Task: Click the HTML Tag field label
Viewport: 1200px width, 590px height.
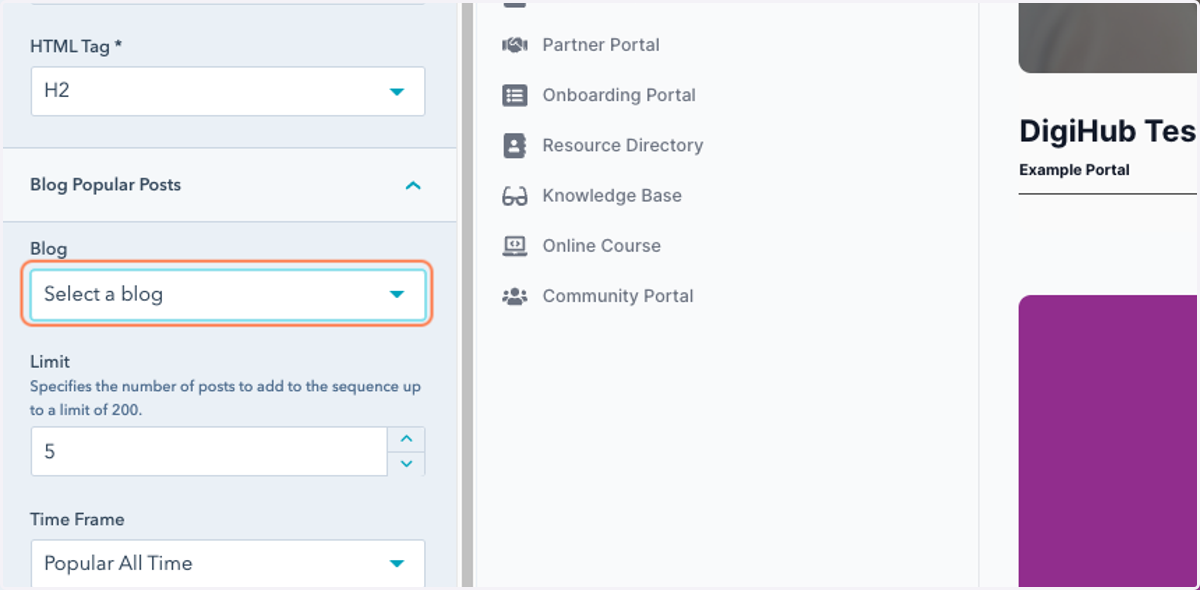Action: (x=76, y=46)
